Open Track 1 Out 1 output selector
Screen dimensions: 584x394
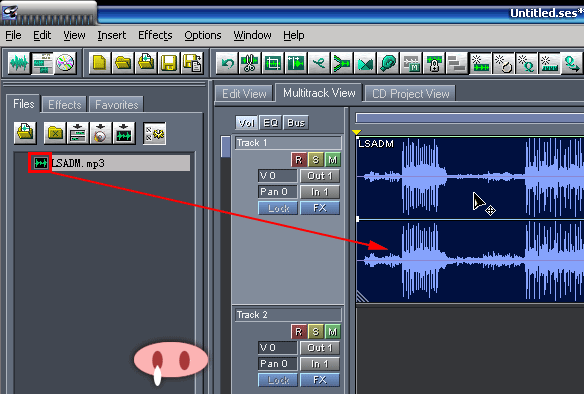pyautogui.click(x=320, y=176)
